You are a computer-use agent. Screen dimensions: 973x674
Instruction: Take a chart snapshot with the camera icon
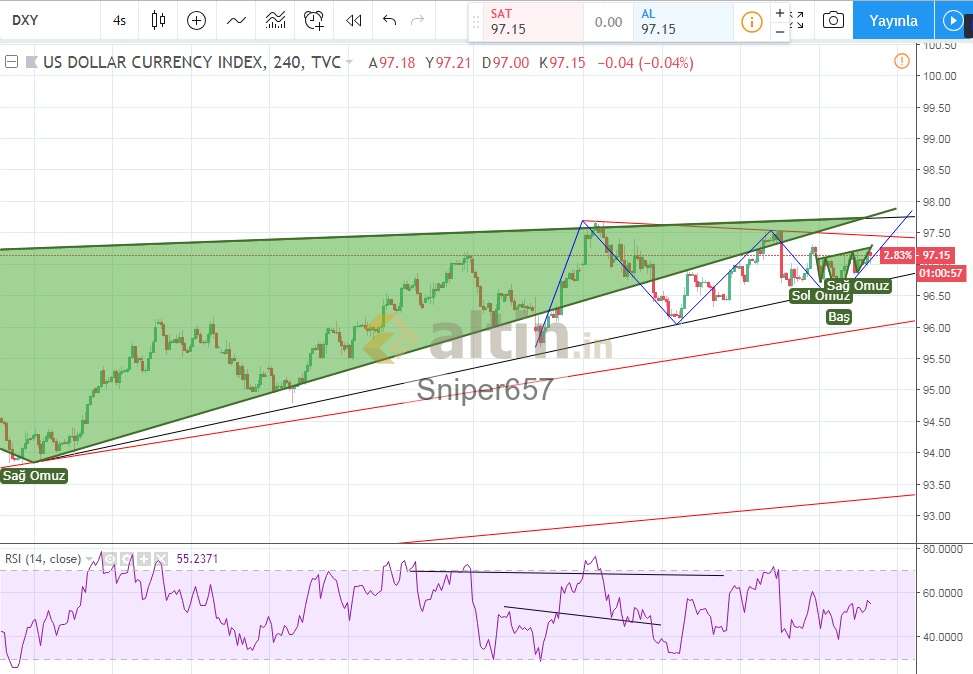click(833, 20)
